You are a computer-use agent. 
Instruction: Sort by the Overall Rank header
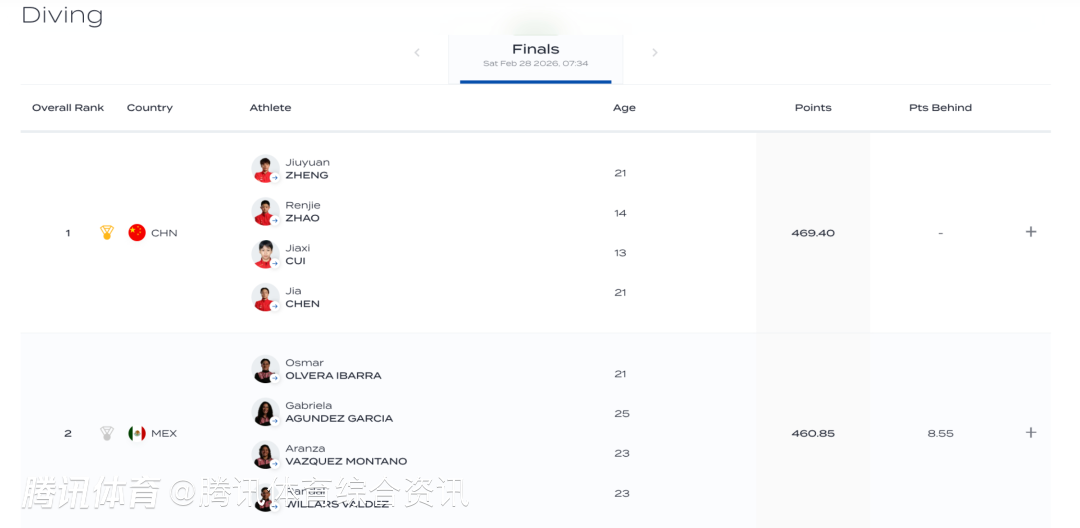point(68,108)
